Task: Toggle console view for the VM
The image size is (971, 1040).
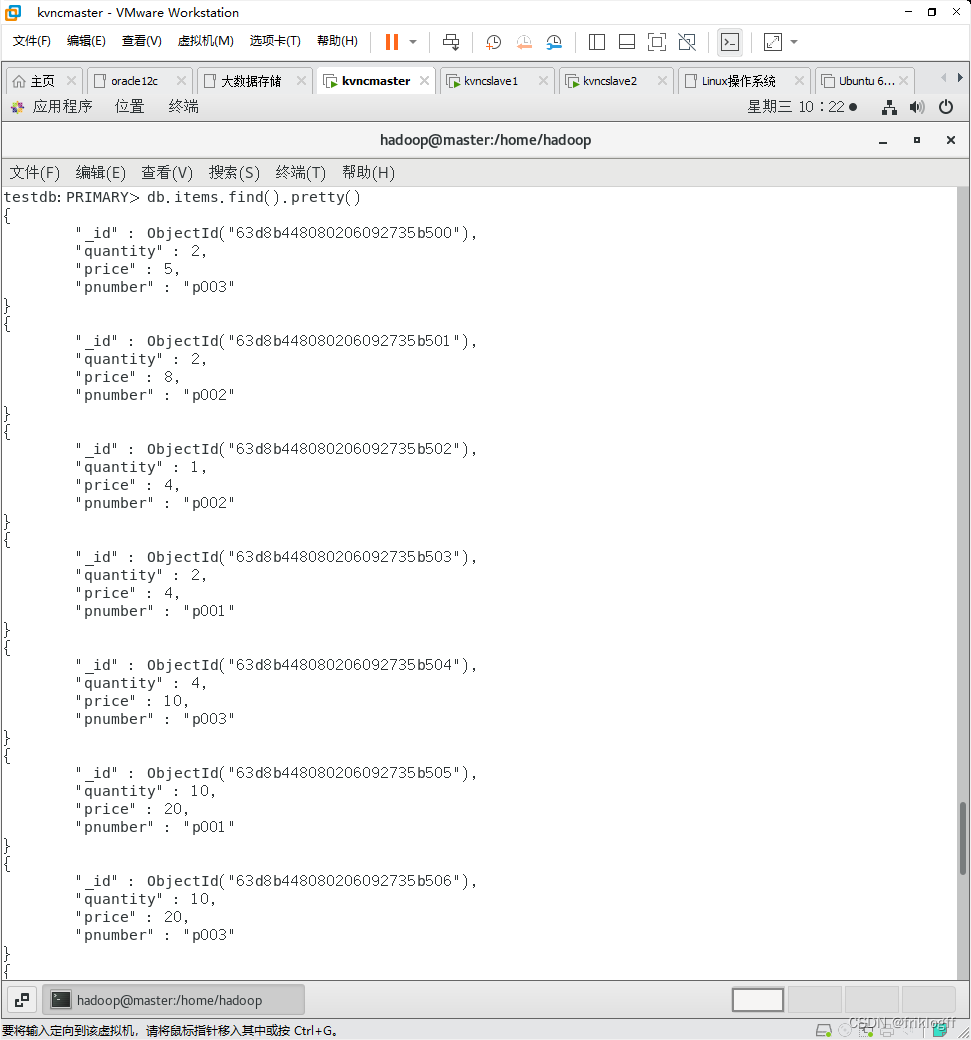Action: pos(729,41)
